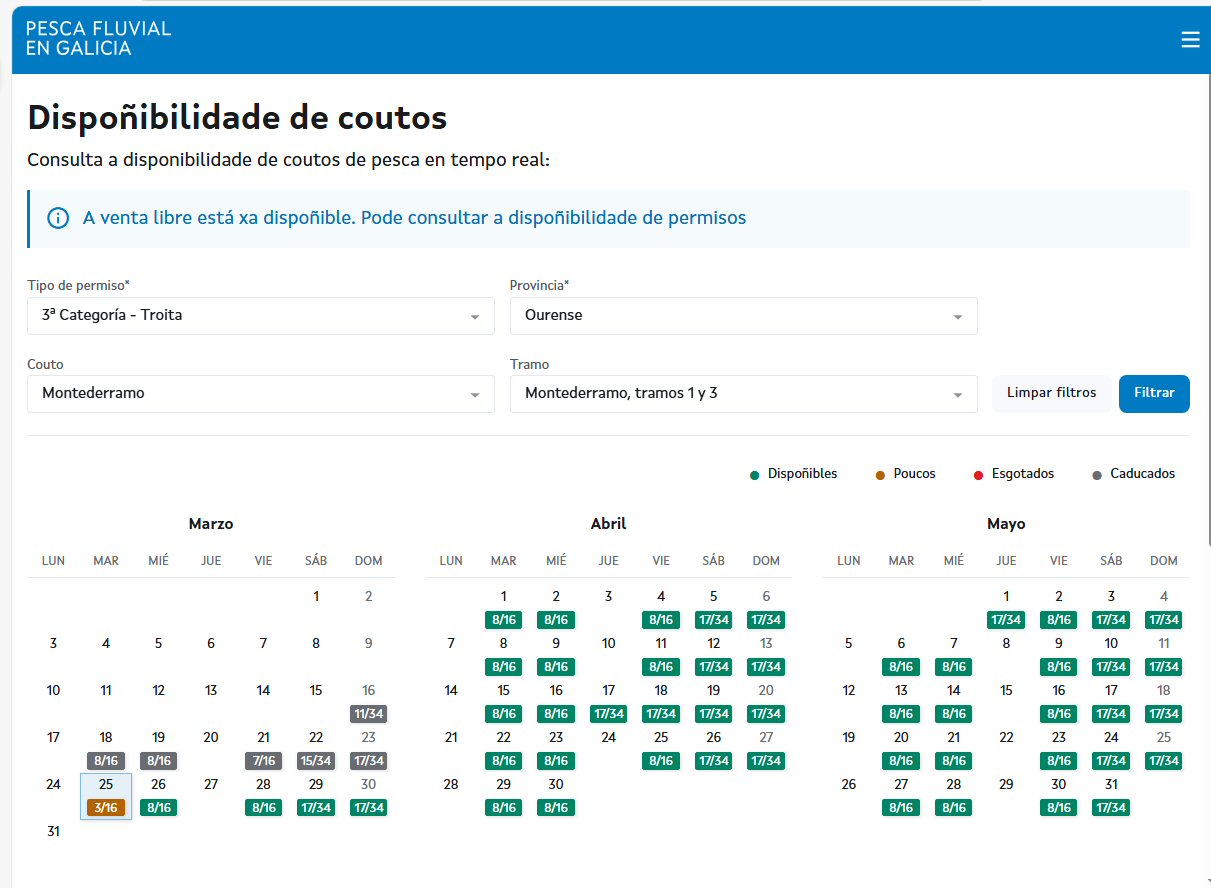Select the 8/16 availability badge on March 26
The image size is (1211, 888).
pyautogui.click(x=158, y=808)
